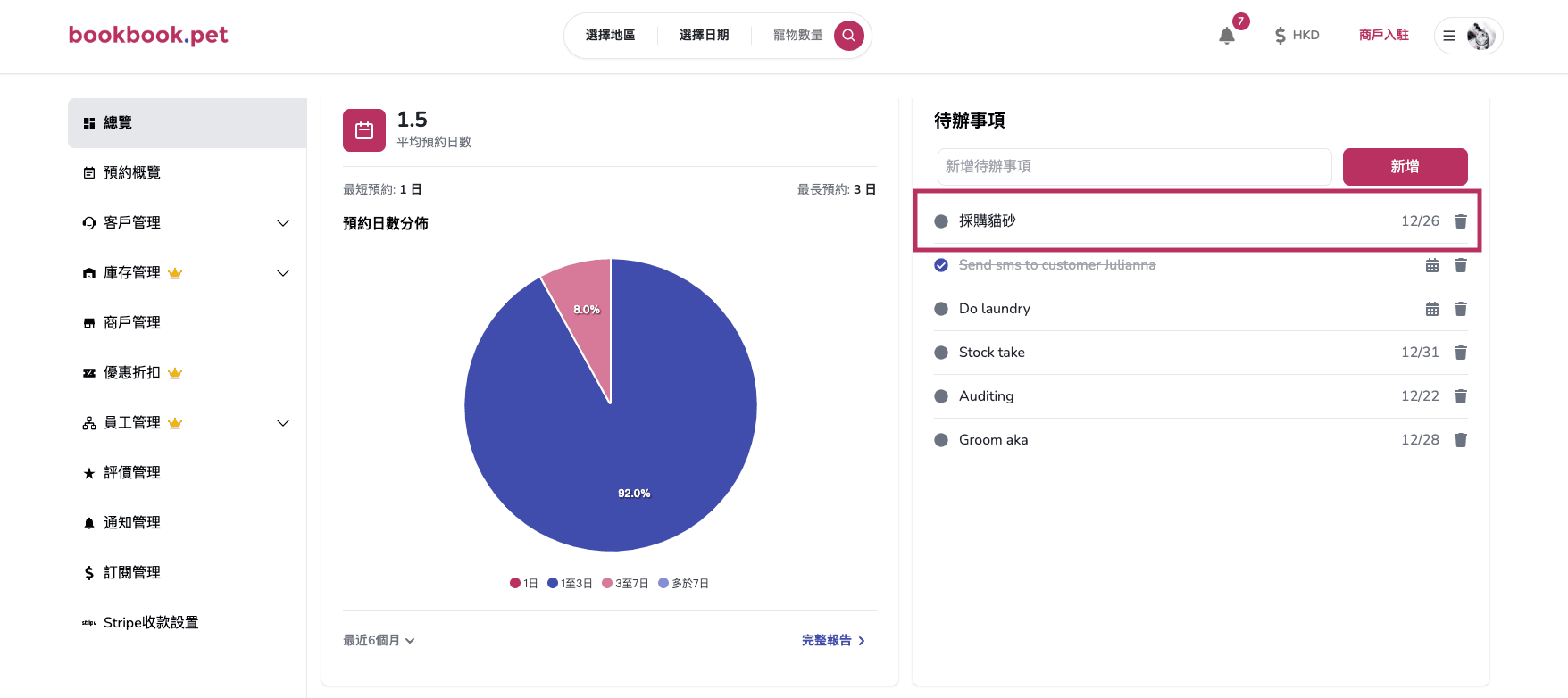
Task: Mark Groom aka as completed
Action: [x=941, y=440]
